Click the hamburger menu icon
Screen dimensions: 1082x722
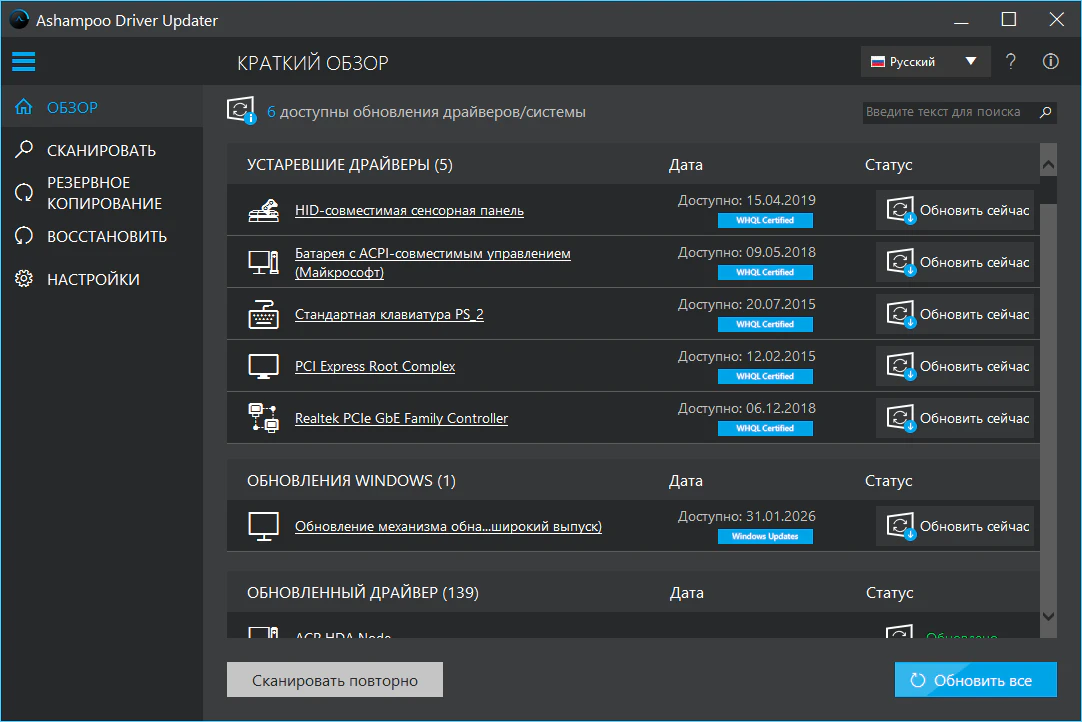click(x=23, y=62)
